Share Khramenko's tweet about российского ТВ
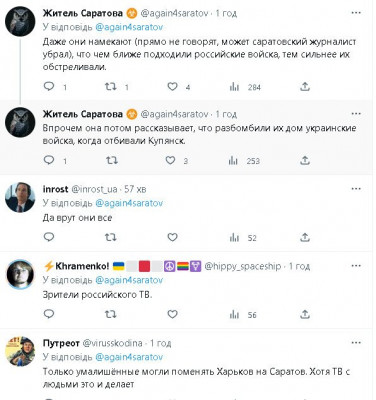Screen dimensions: 376x400 tap(305, 314)
